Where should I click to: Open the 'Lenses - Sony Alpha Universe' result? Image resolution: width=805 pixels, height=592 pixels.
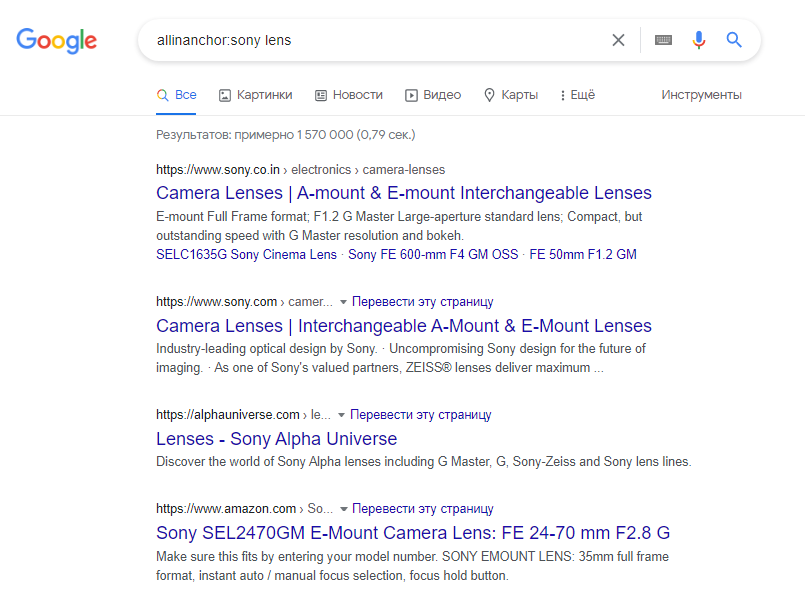277,439
